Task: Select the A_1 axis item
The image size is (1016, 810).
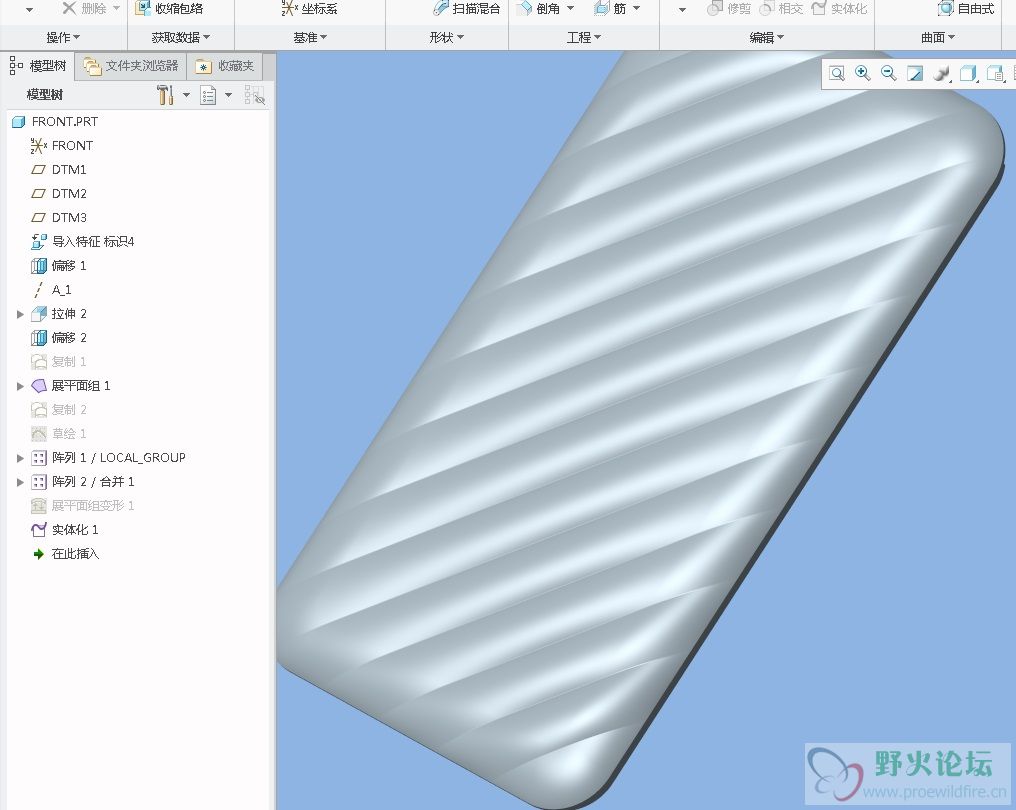Action: coord(52,290)
